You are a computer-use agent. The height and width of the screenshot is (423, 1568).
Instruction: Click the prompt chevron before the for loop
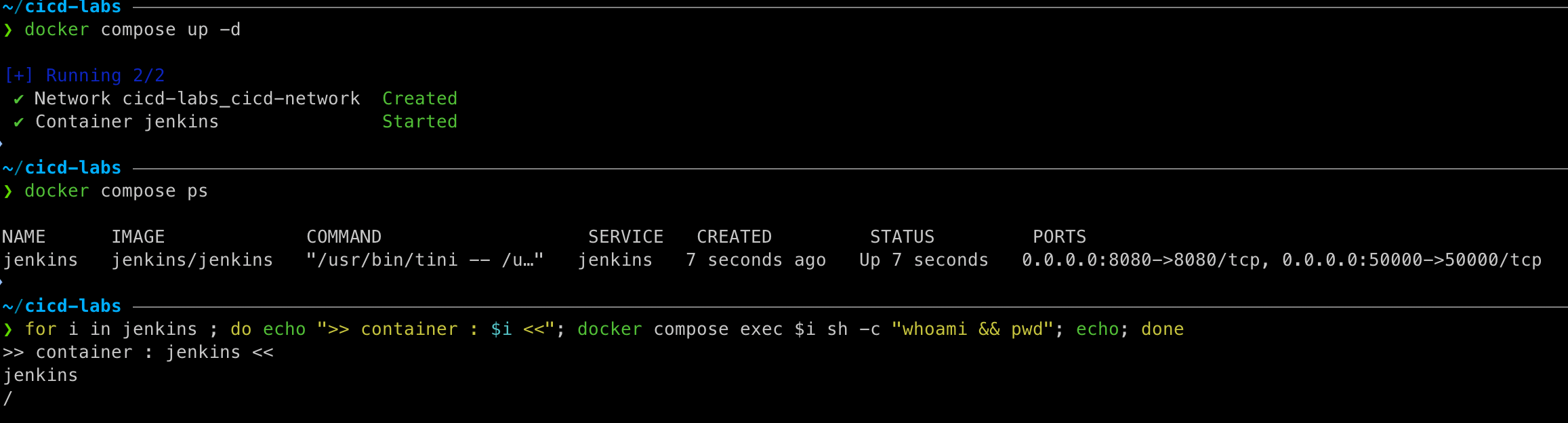click(x=8, y=329)
